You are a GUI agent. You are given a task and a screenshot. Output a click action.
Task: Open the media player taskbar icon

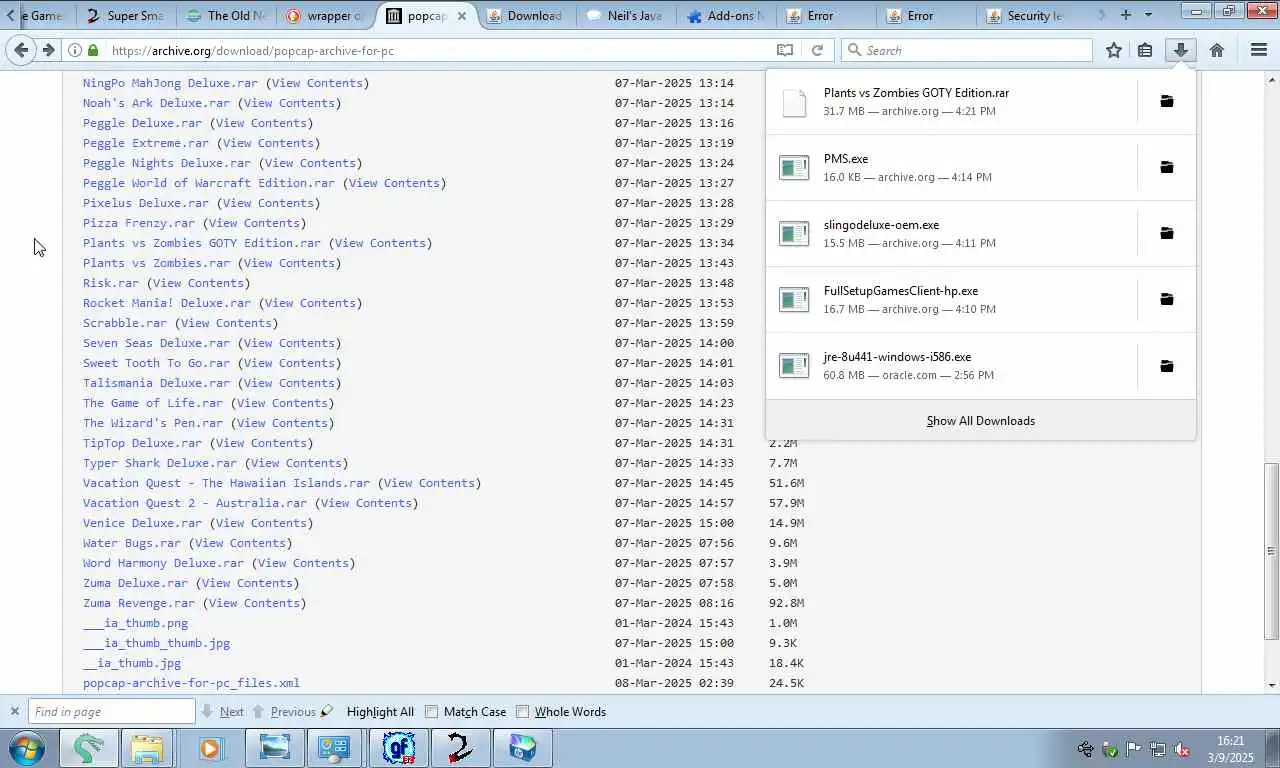[x=210, y=747]
